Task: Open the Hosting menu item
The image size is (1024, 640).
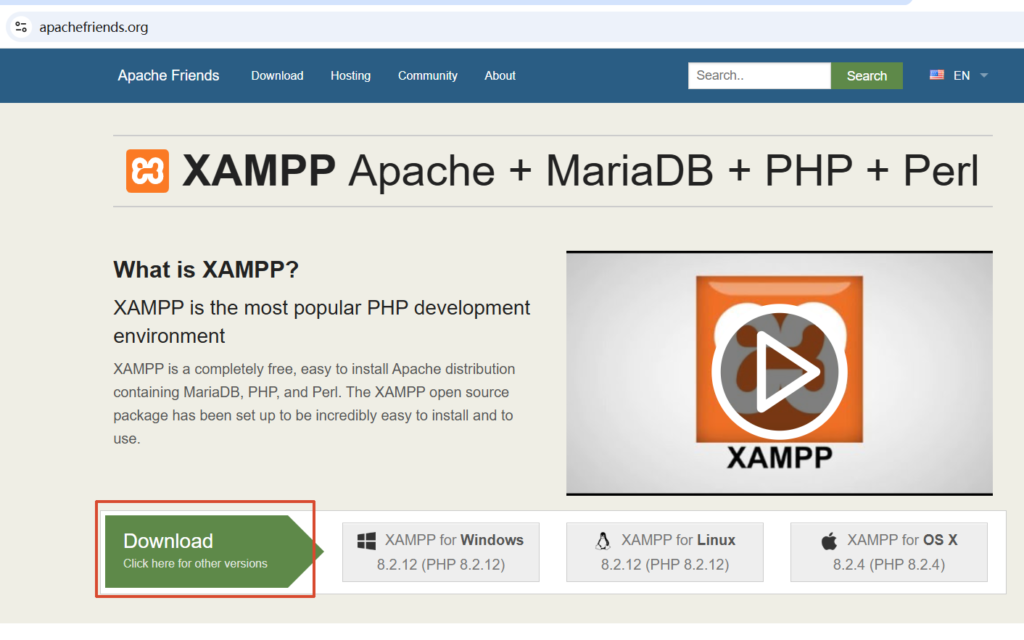Action: [350, 76]
